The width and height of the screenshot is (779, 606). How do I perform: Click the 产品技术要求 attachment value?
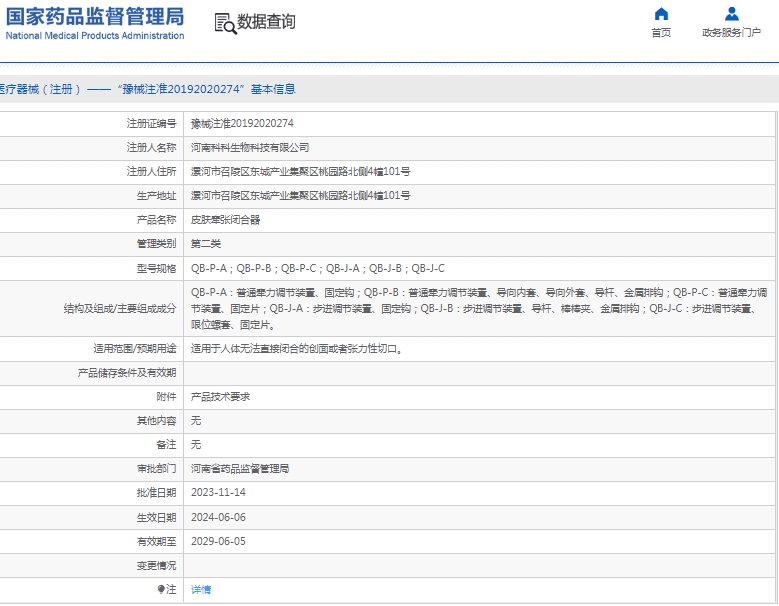tap(221, 397)
